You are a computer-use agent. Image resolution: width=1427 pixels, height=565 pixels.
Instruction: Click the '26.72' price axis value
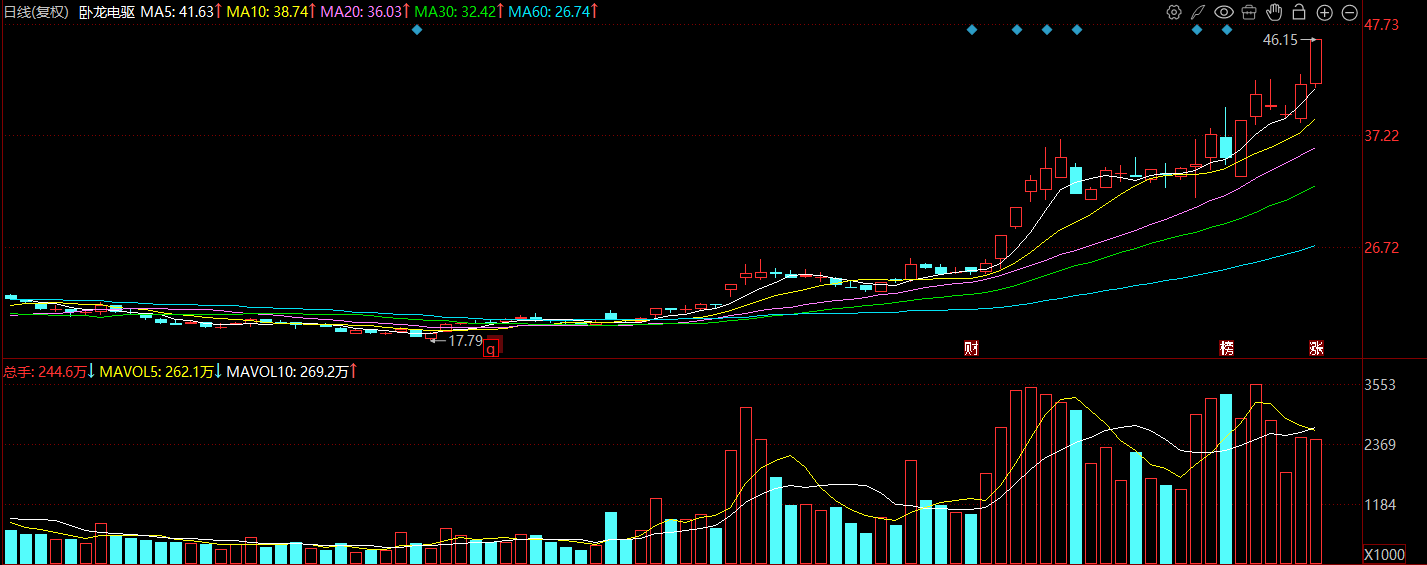(1381, 247)
